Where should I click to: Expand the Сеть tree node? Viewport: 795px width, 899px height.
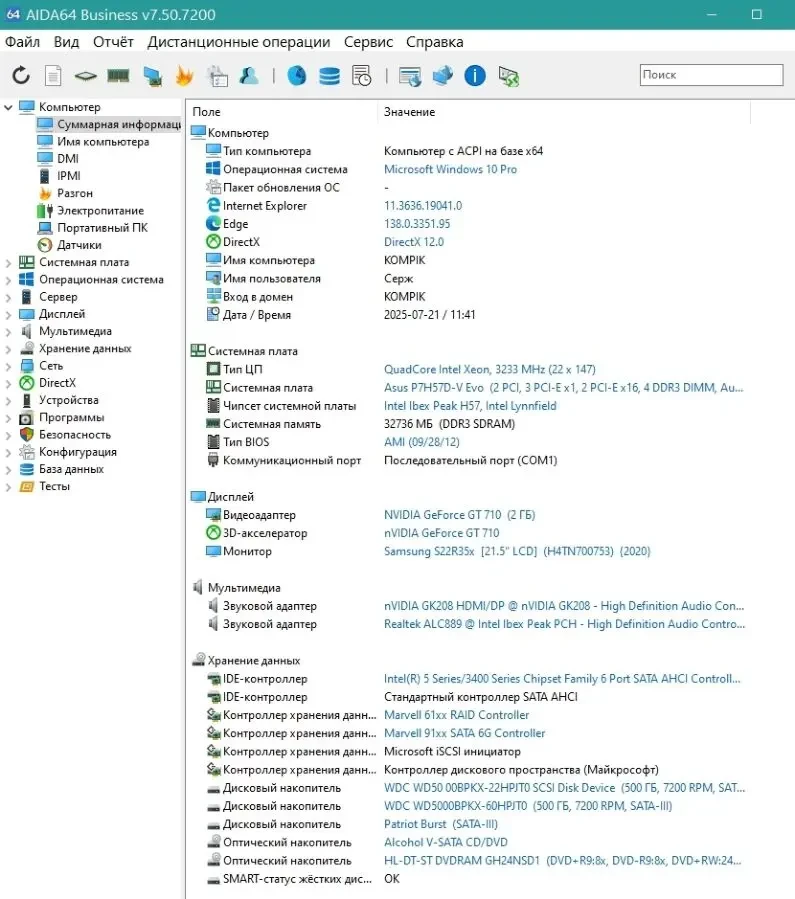[x=8, y=366]
